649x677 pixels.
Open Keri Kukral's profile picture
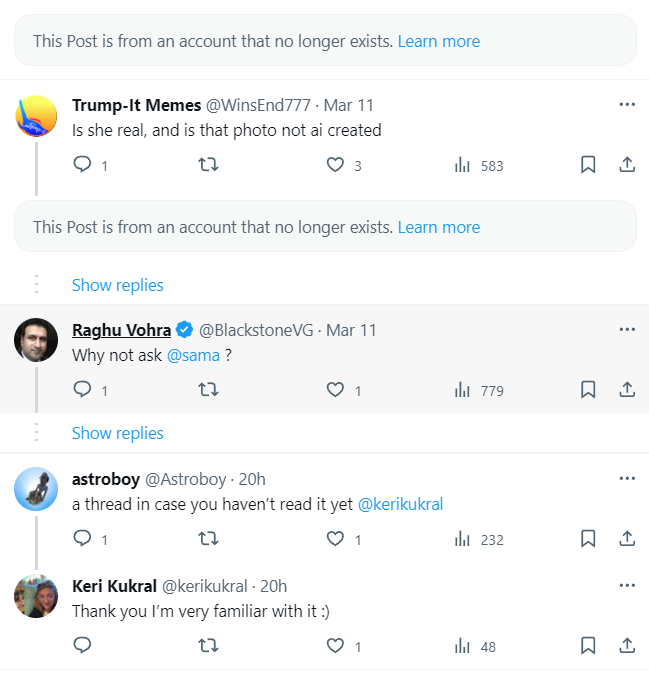(x=35, y=597)
